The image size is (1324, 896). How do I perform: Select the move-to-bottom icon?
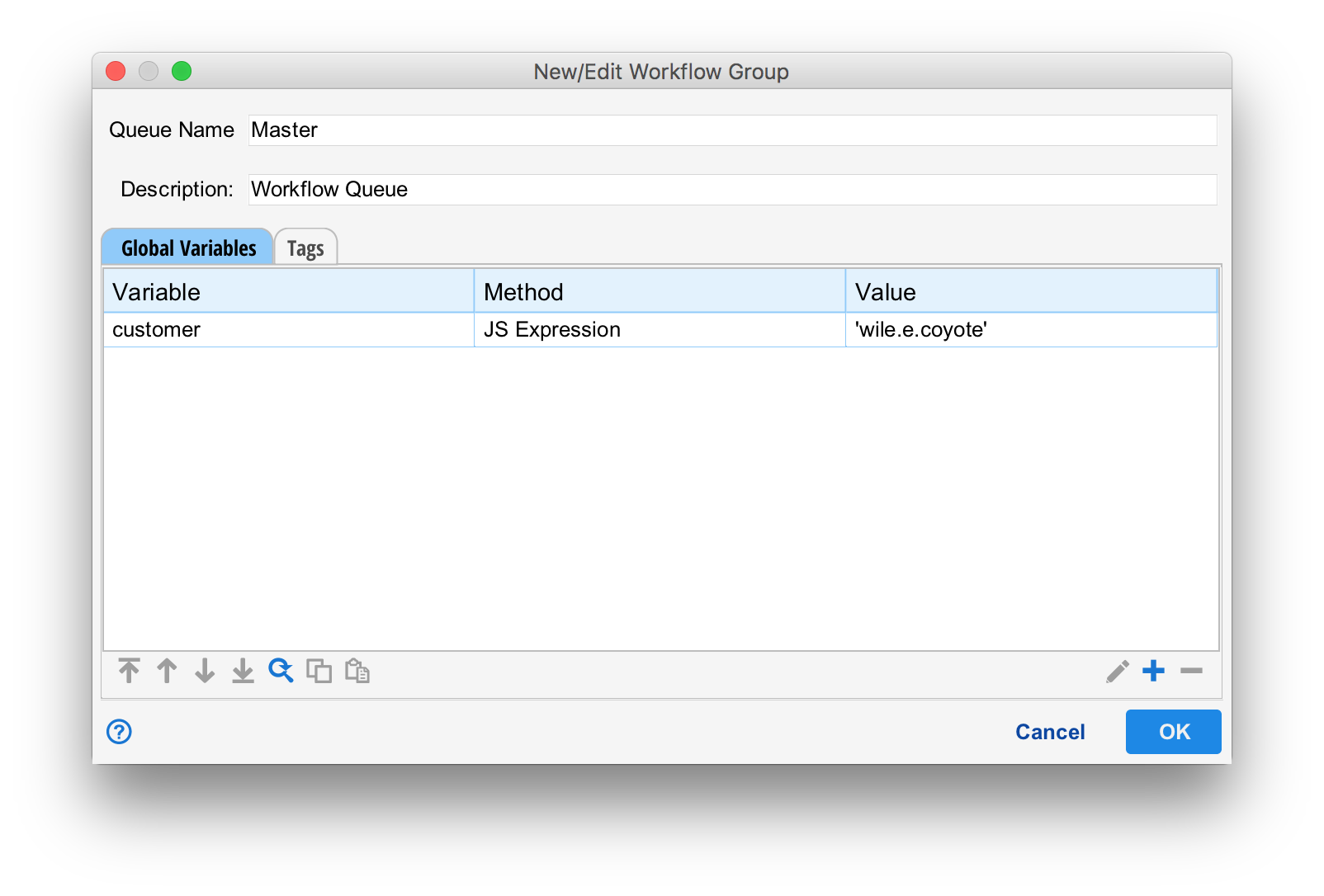pos(242,671)
